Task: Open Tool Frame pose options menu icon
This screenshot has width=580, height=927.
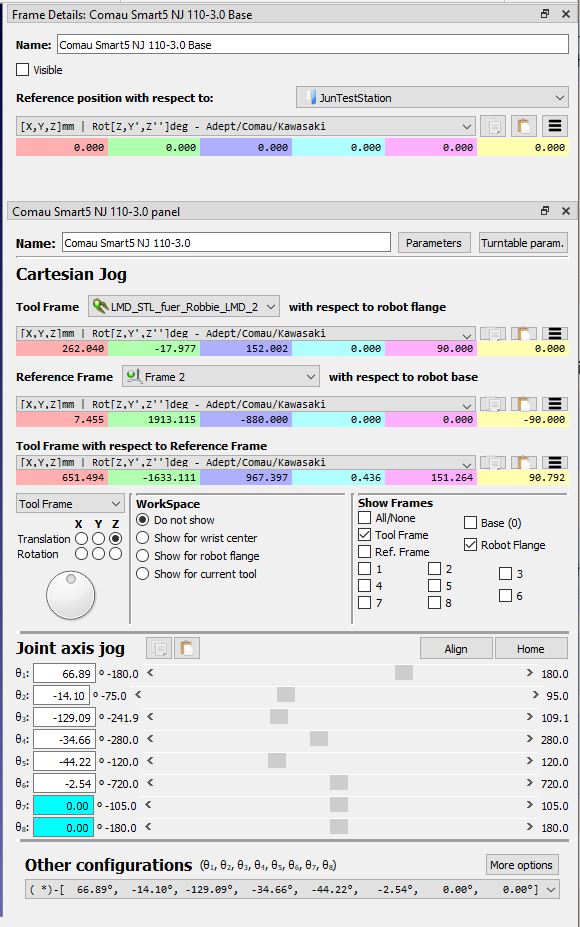Action: (555, 333)
